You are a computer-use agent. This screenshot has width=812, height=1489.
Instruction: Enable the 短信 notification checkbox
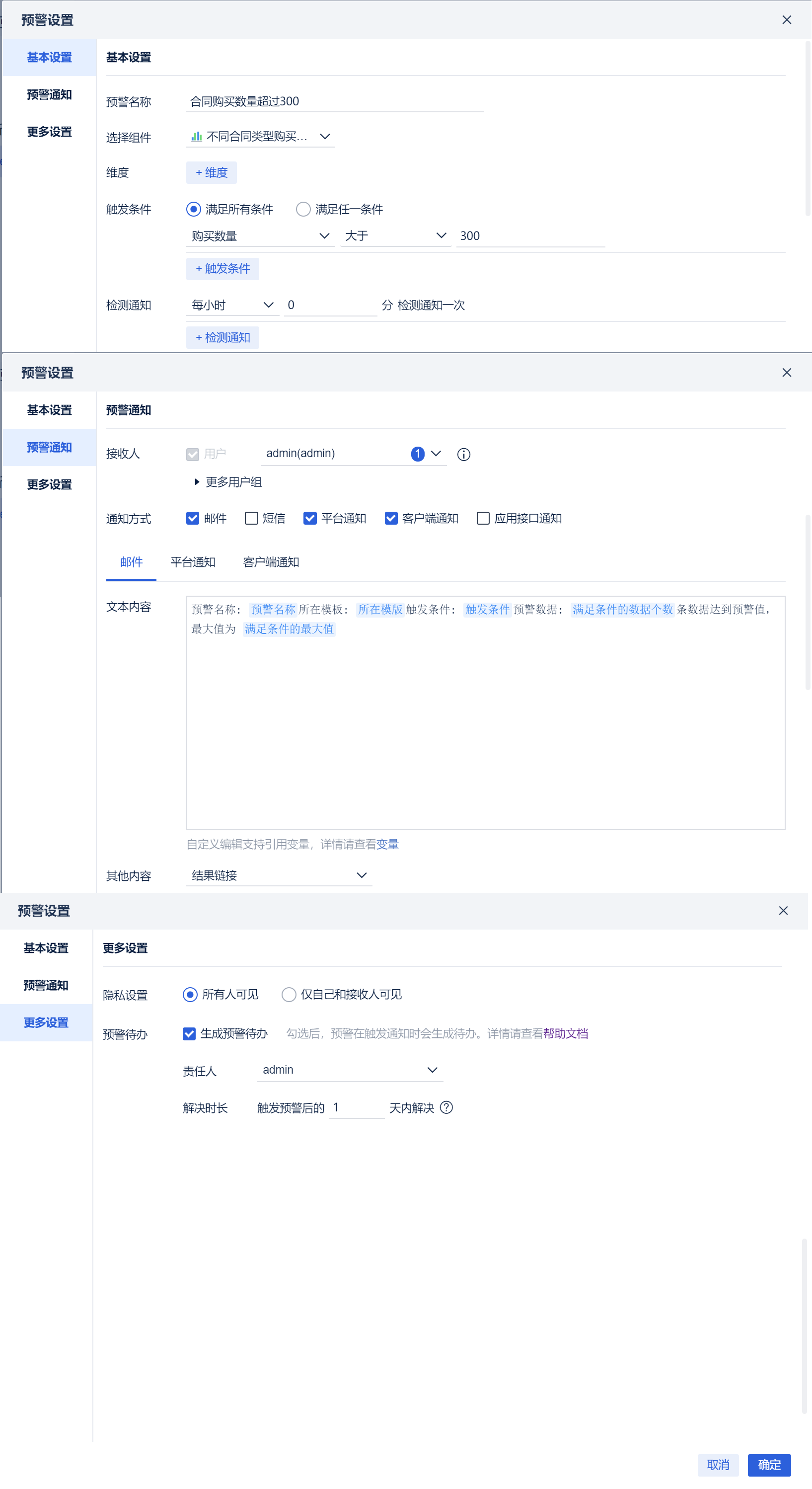click(x=251, y=519)
